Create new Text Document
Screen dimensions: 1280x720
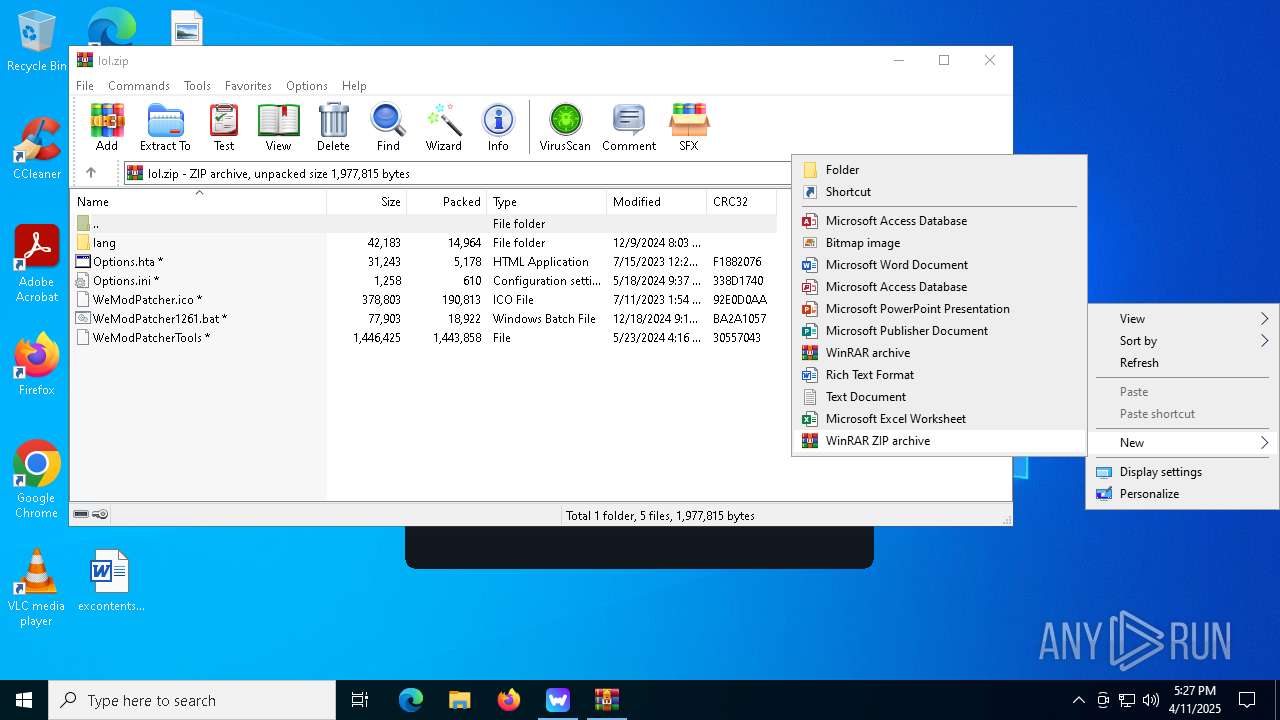(939, 397)
